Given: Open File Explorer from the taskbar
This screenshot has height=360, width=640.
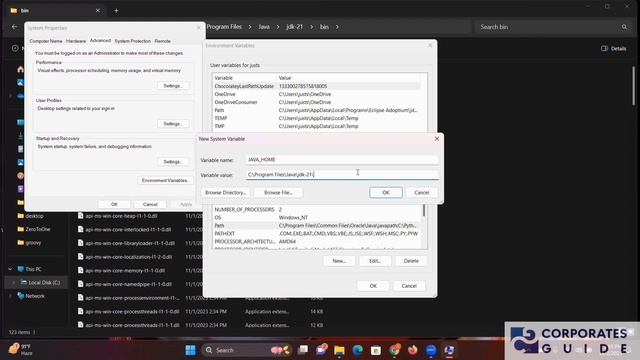Looking at the screenshot, I should [339, 350].
